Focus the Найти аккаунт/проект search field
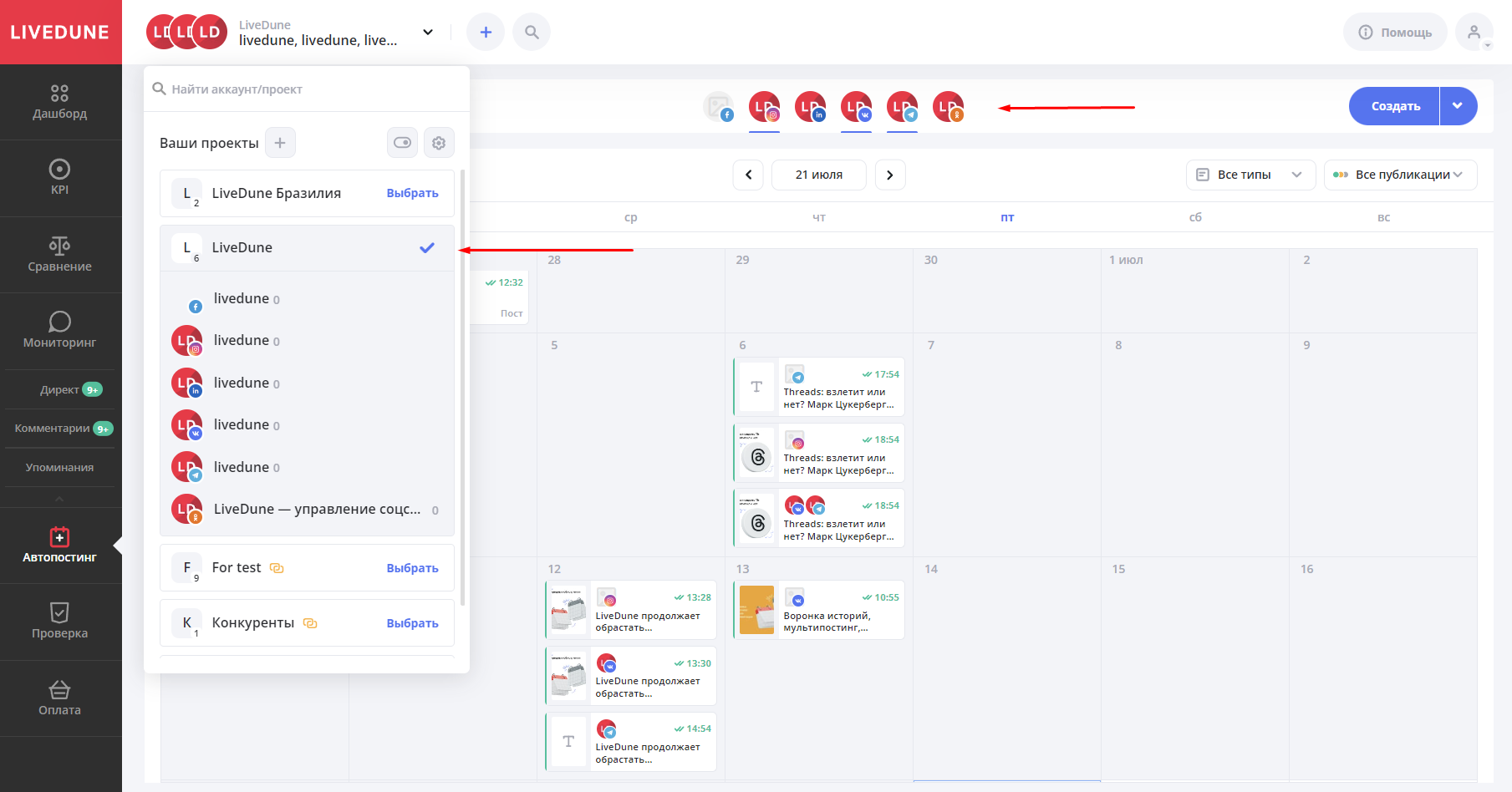 click(x=307, y=89)
